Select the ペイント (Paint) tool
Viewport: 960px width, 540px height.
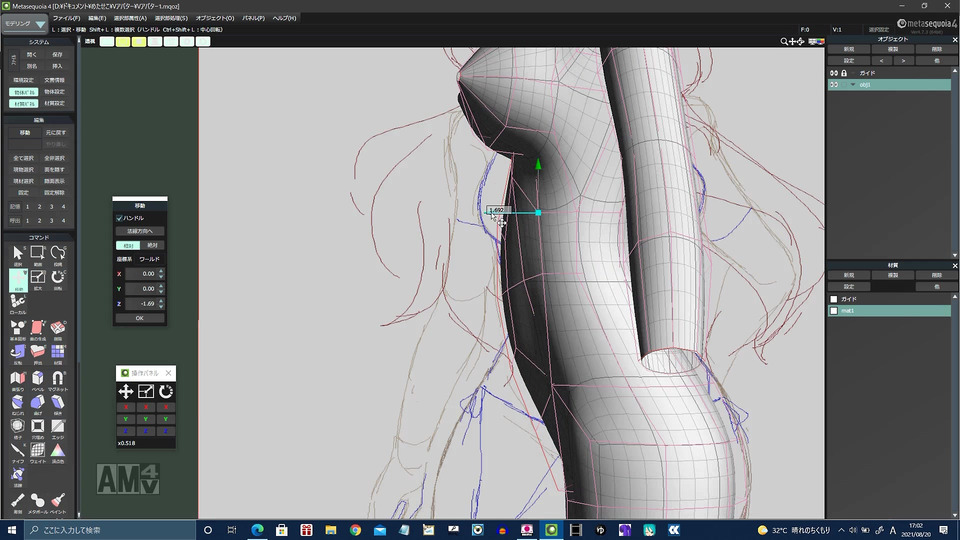[58, 499]
